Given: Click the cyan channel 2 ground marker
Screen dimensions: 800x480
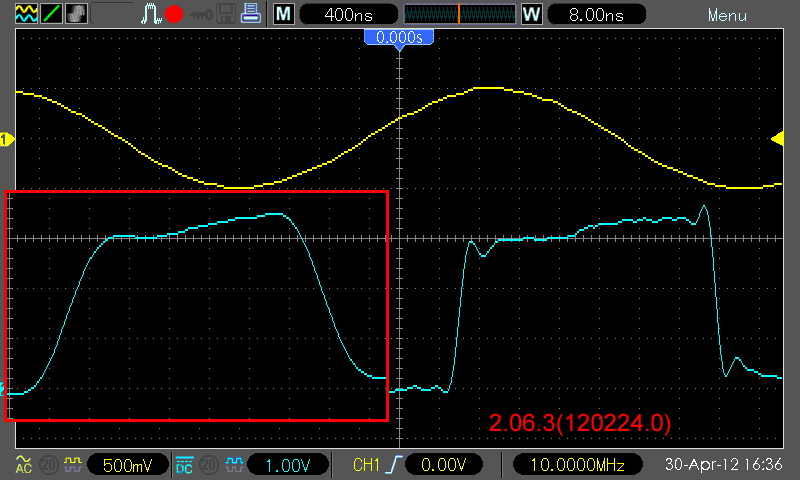Looking at the screenshot, I should coord(2,389).
